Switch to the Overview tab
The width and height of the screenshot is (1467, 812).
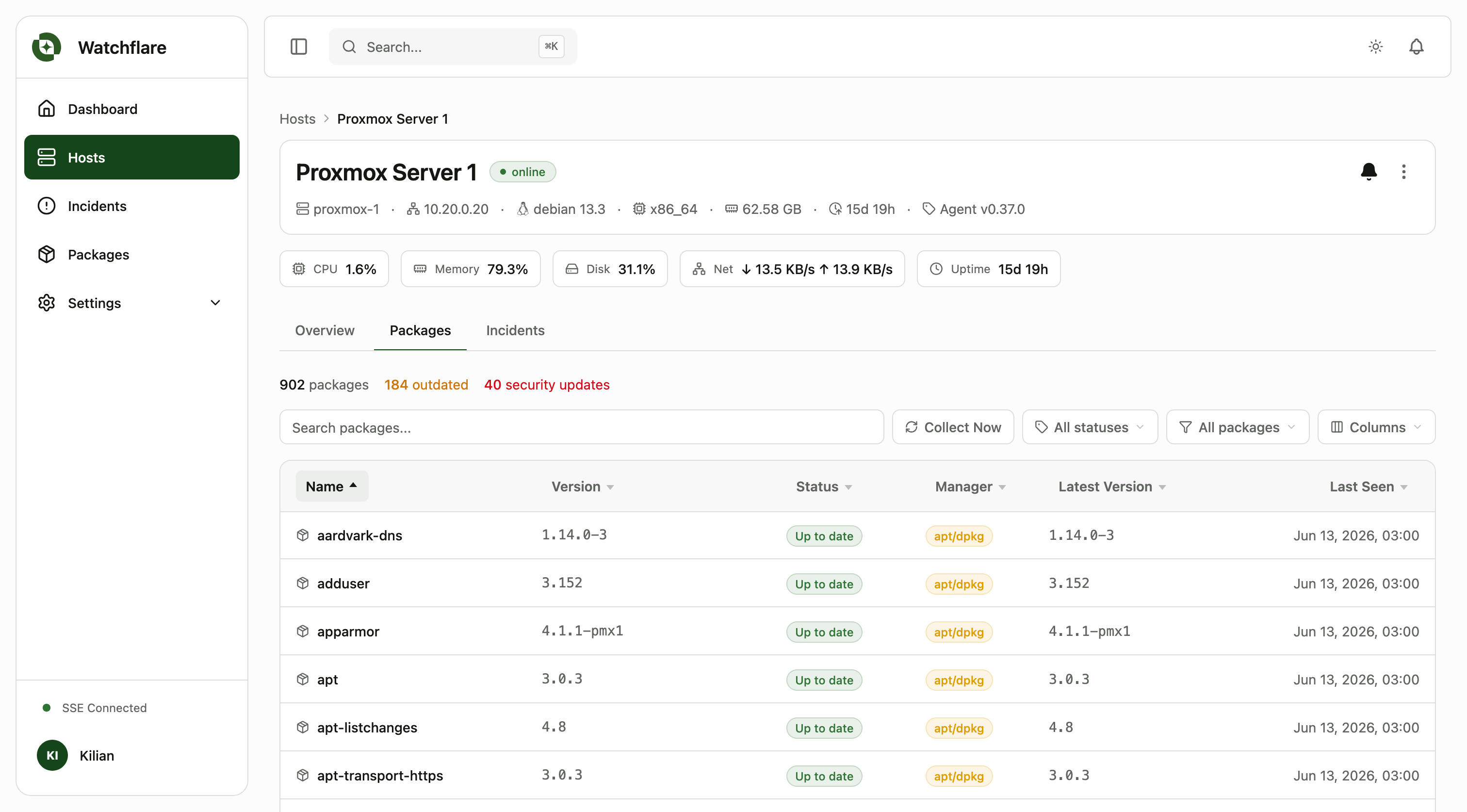[x=325, y=330]
